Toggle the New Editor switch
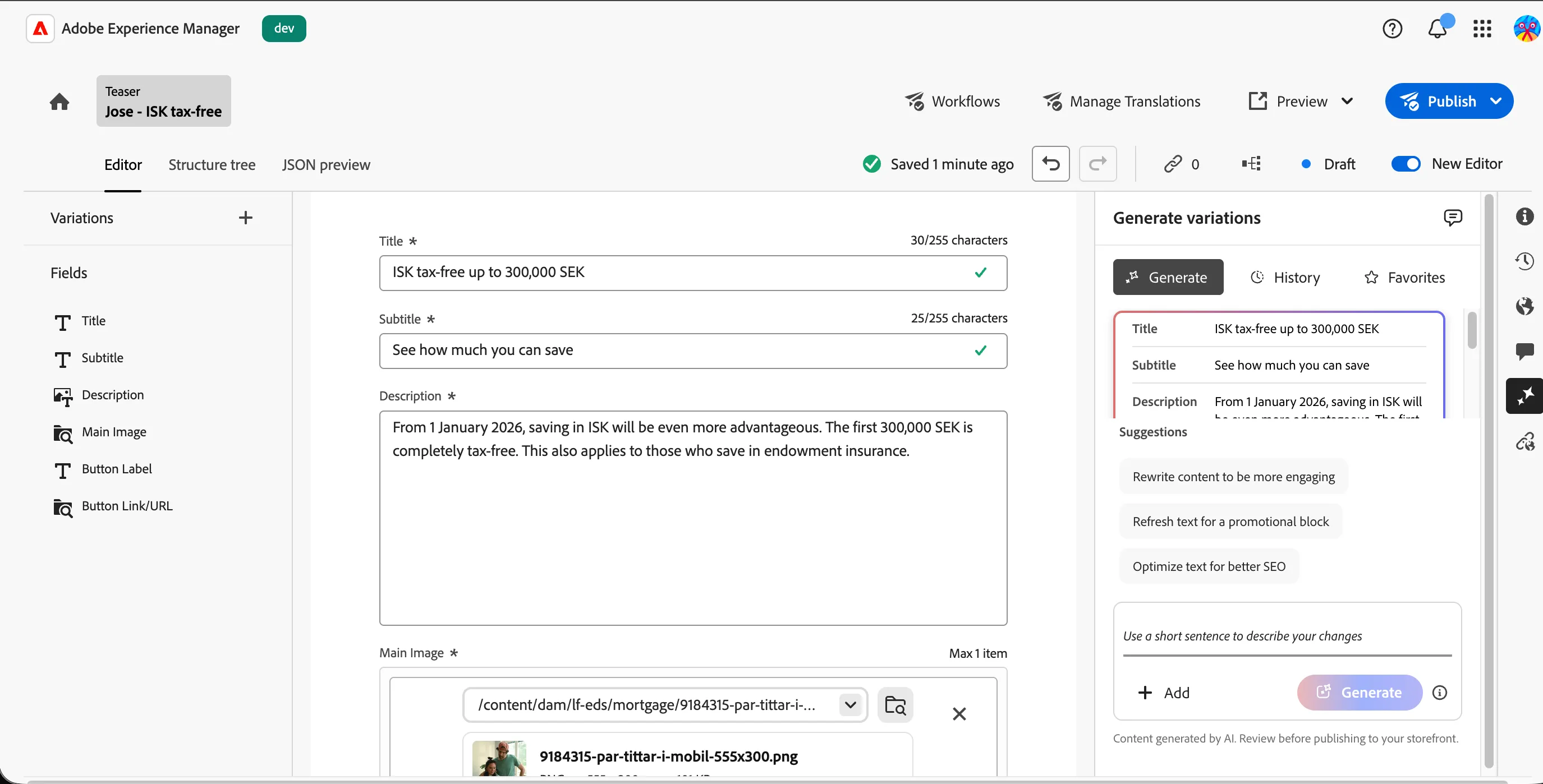Image resolution: width=1543 pixels, height=784 pixels. [x=1405, y=163]
